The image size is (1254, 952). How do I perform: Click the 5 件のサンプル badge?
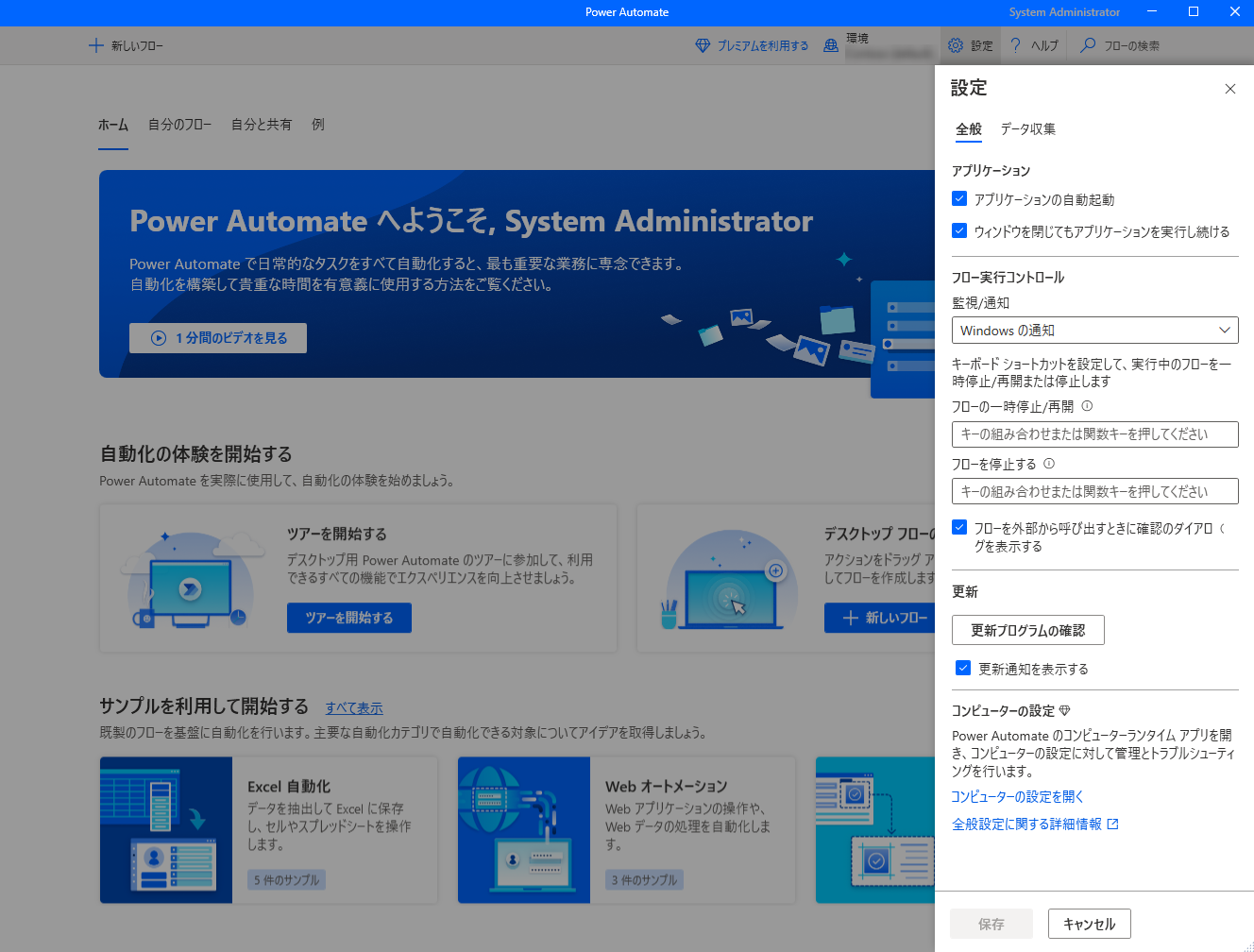(287, 880)
